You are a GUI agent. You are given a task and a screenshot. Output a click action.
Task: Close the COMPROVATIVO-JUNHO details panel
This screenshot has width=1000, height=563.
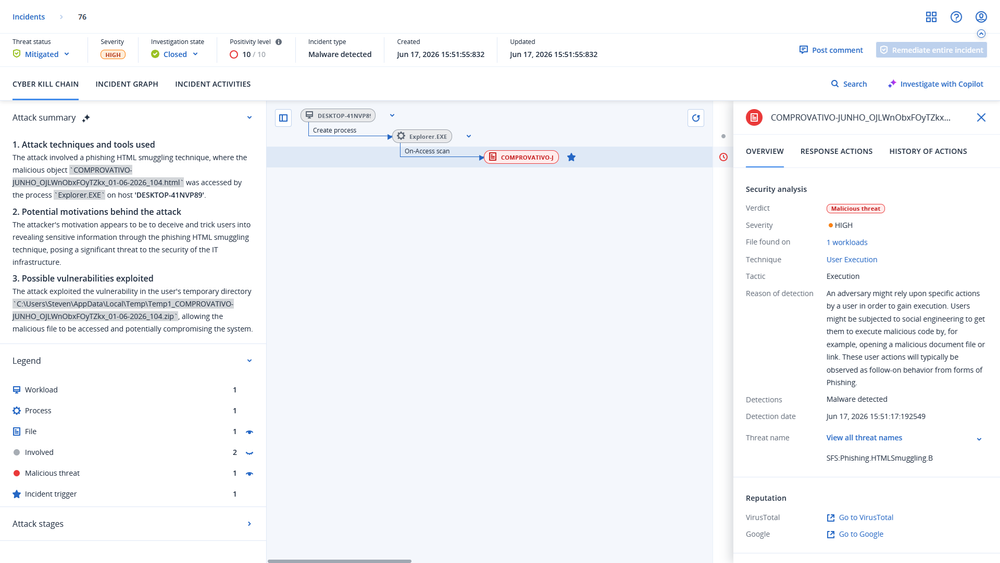click(981, 117)
